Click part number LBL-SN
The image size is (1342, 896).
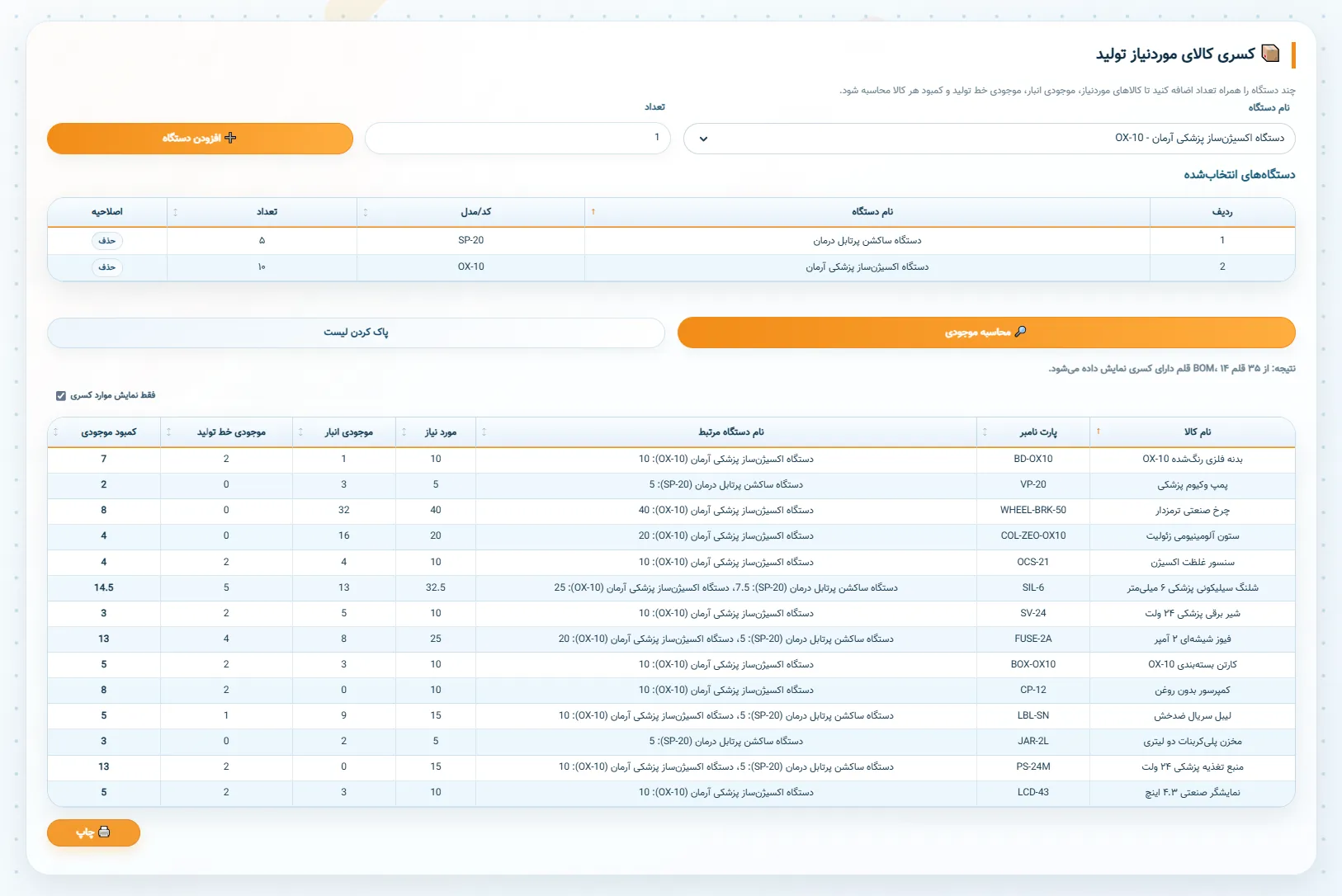click(x=1033, y=715)
